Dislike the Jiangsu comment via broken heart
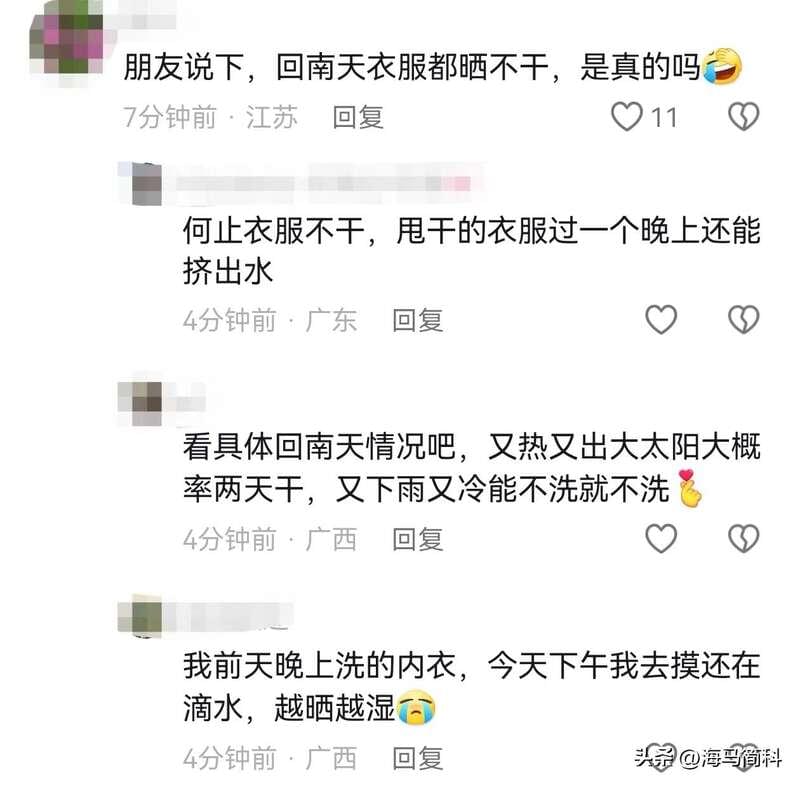The height and width of the screenshot is (786, 800). pyautogui.click(x=743, y=117)
